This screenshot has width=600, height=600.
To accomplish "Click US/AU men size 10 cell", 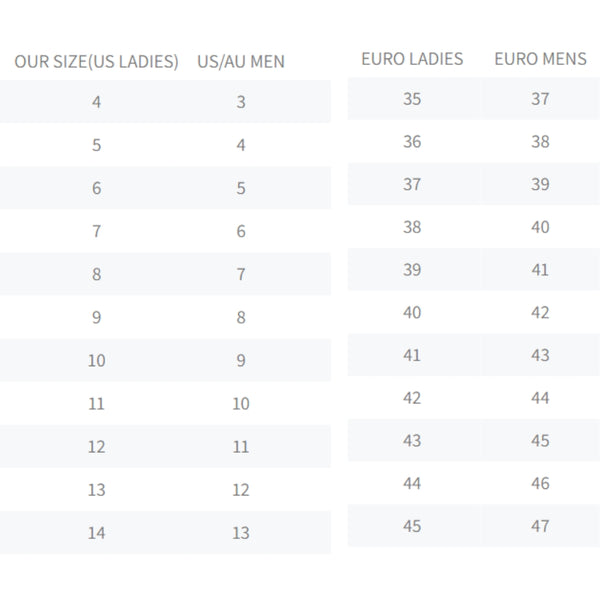I will (241, 403).
